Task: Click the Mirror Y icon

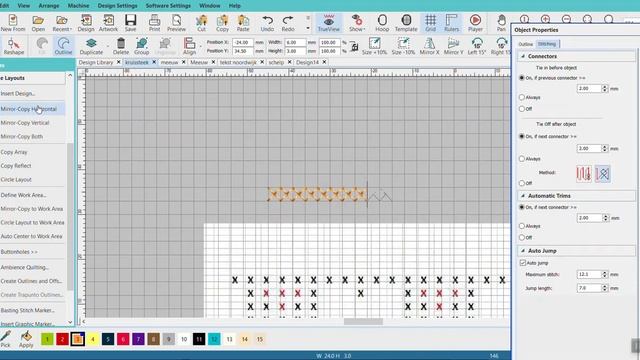Action: click(453, 46)
